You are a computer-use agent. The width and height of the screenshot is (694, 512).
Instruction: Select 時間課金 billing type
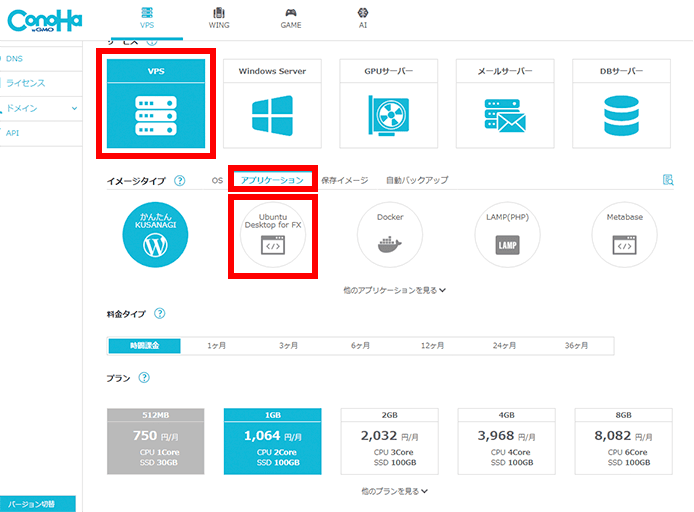click(144, 346)
